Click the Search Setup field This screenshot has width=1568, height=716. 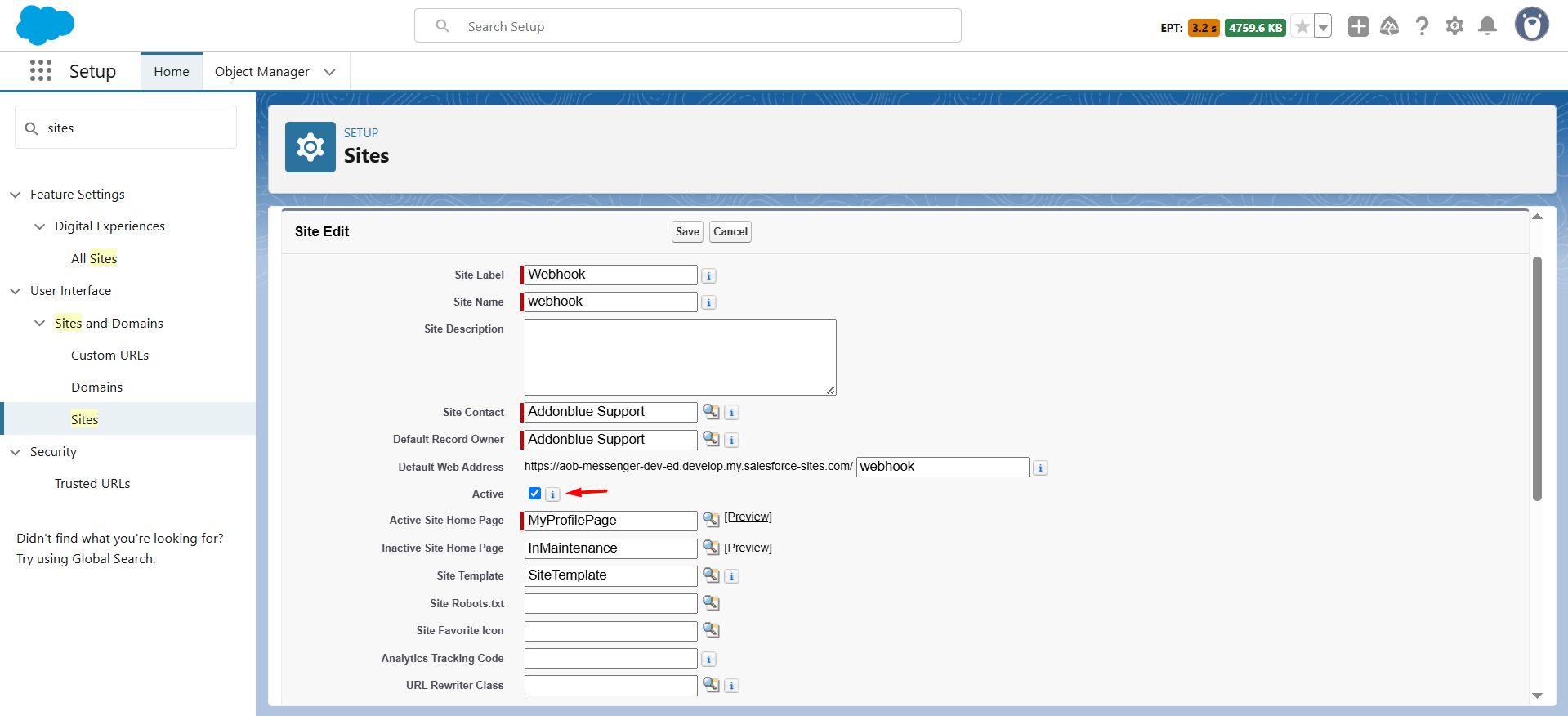[688, 26]
